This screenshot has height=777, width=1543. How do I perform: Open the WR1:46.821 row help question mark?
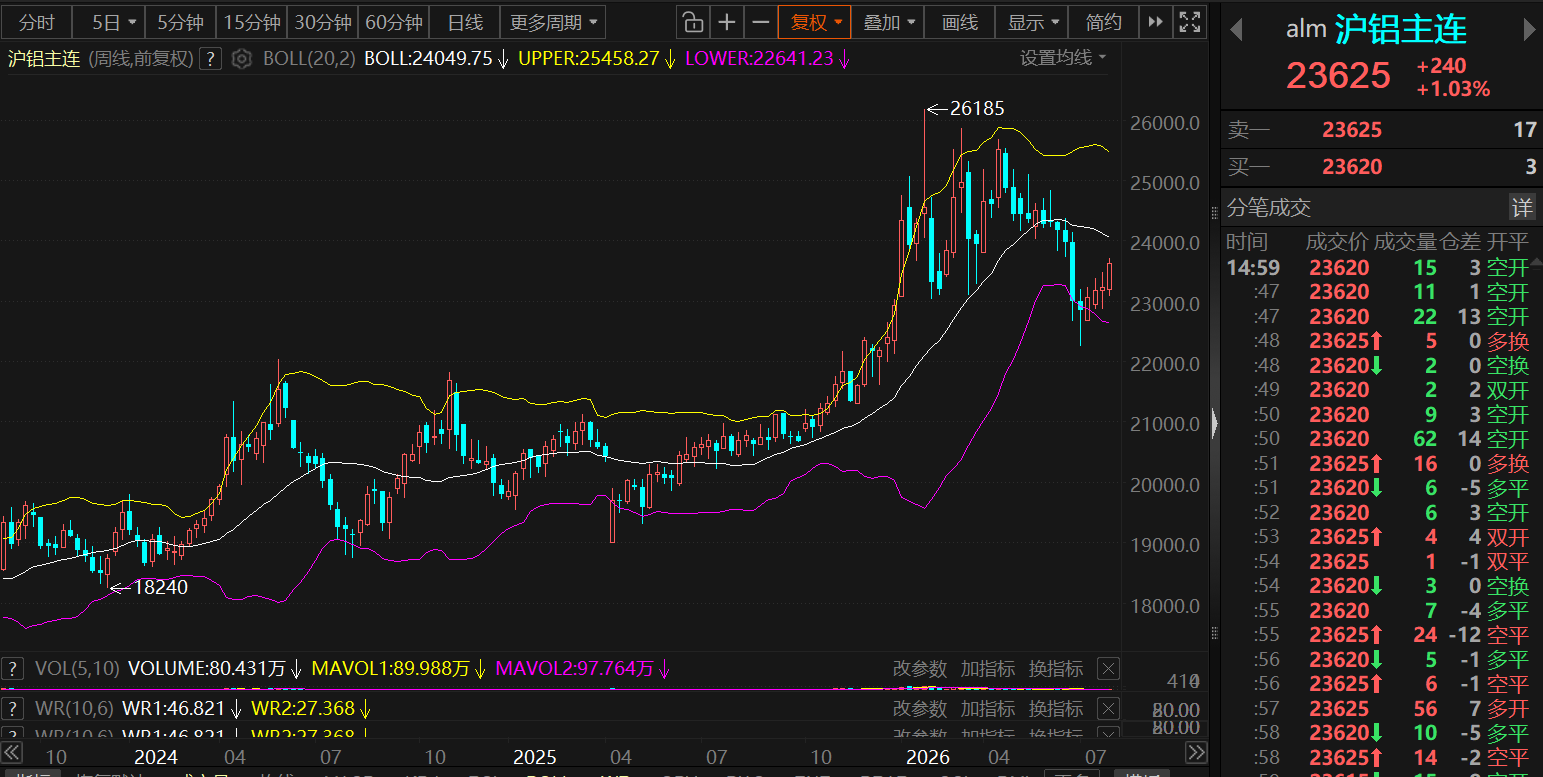tap(14, 709)
